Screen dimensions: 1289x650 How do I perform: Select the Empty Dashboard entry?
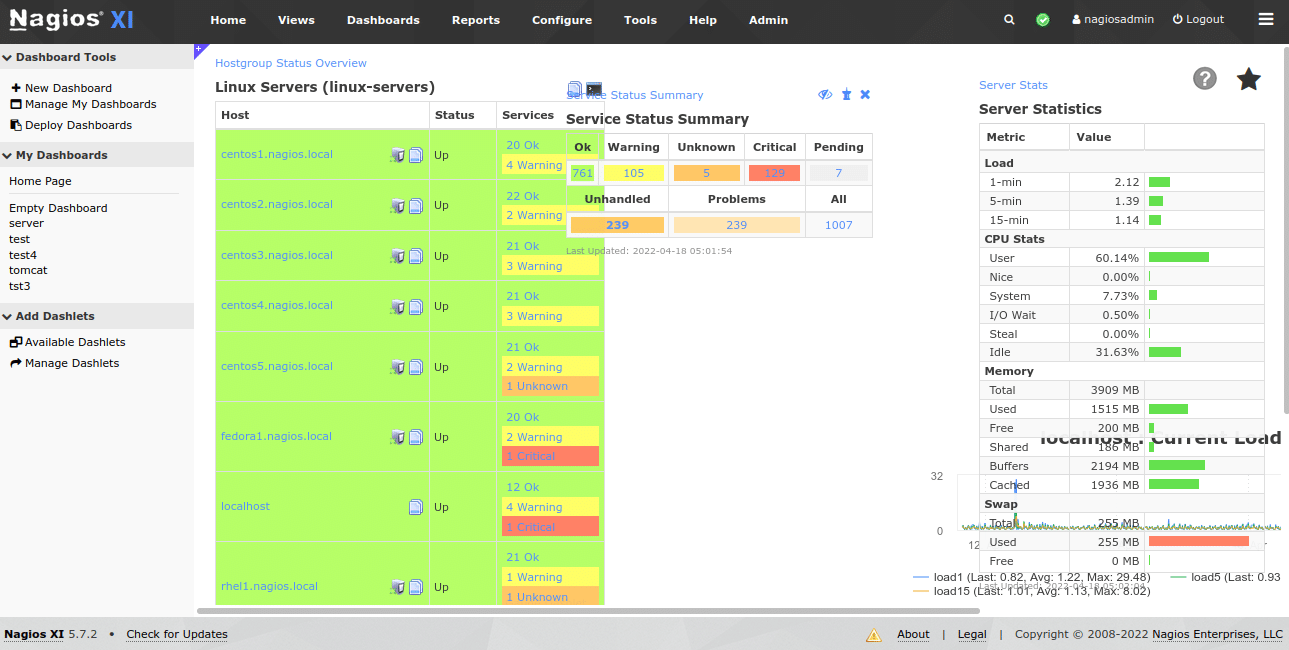click(x=58, y=208)
